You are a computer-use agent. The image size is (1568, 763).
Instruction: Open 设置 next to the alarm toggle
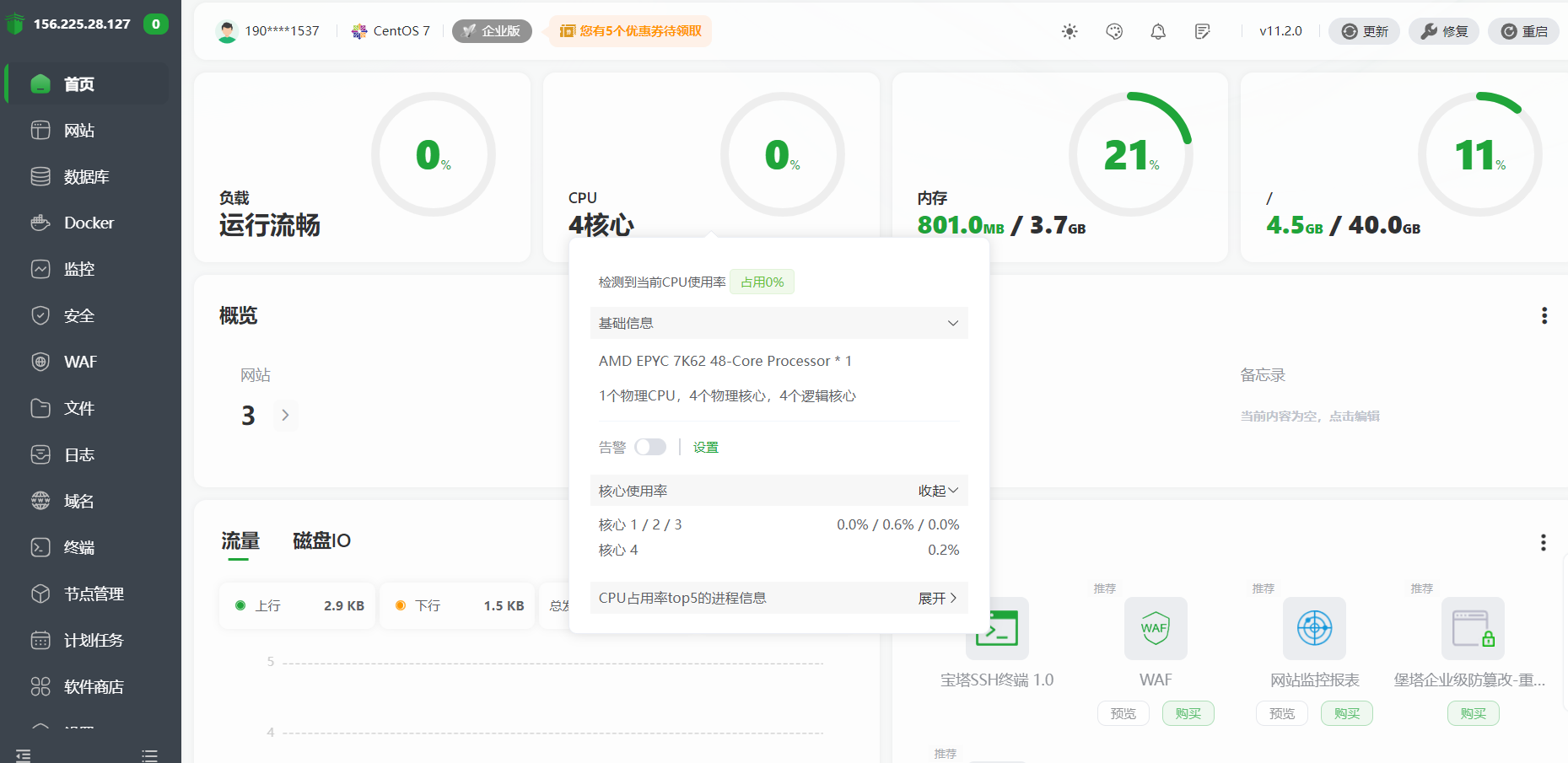click(x=706, y=447)
